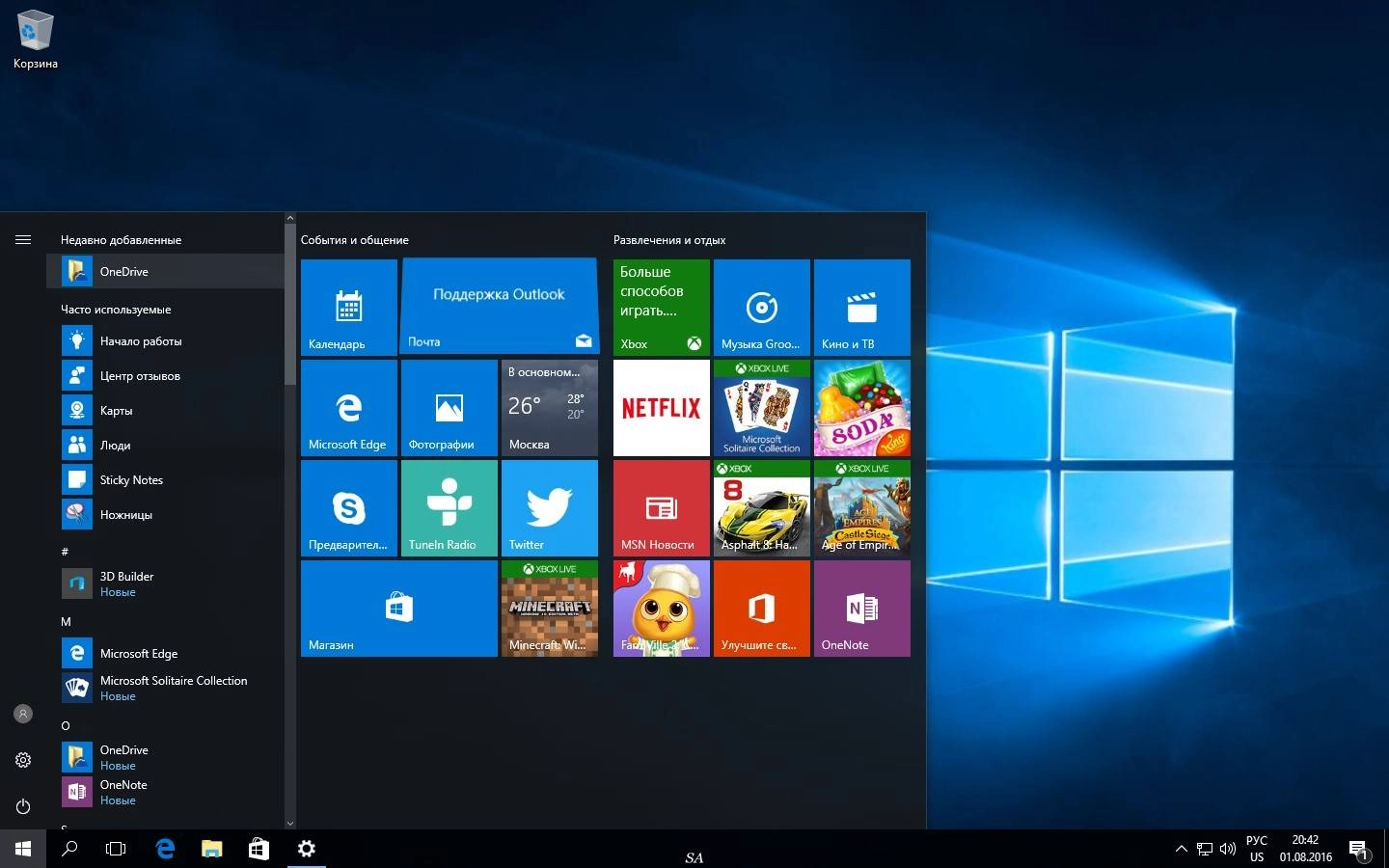This screenshot has width=1389, height=868.
Task: Select События и общение group title
Action: (355, 240)
